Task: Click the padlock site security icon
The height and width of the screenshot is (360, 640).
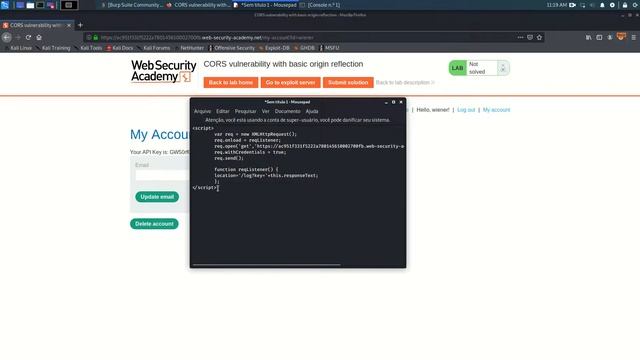Action: point(96,37)
